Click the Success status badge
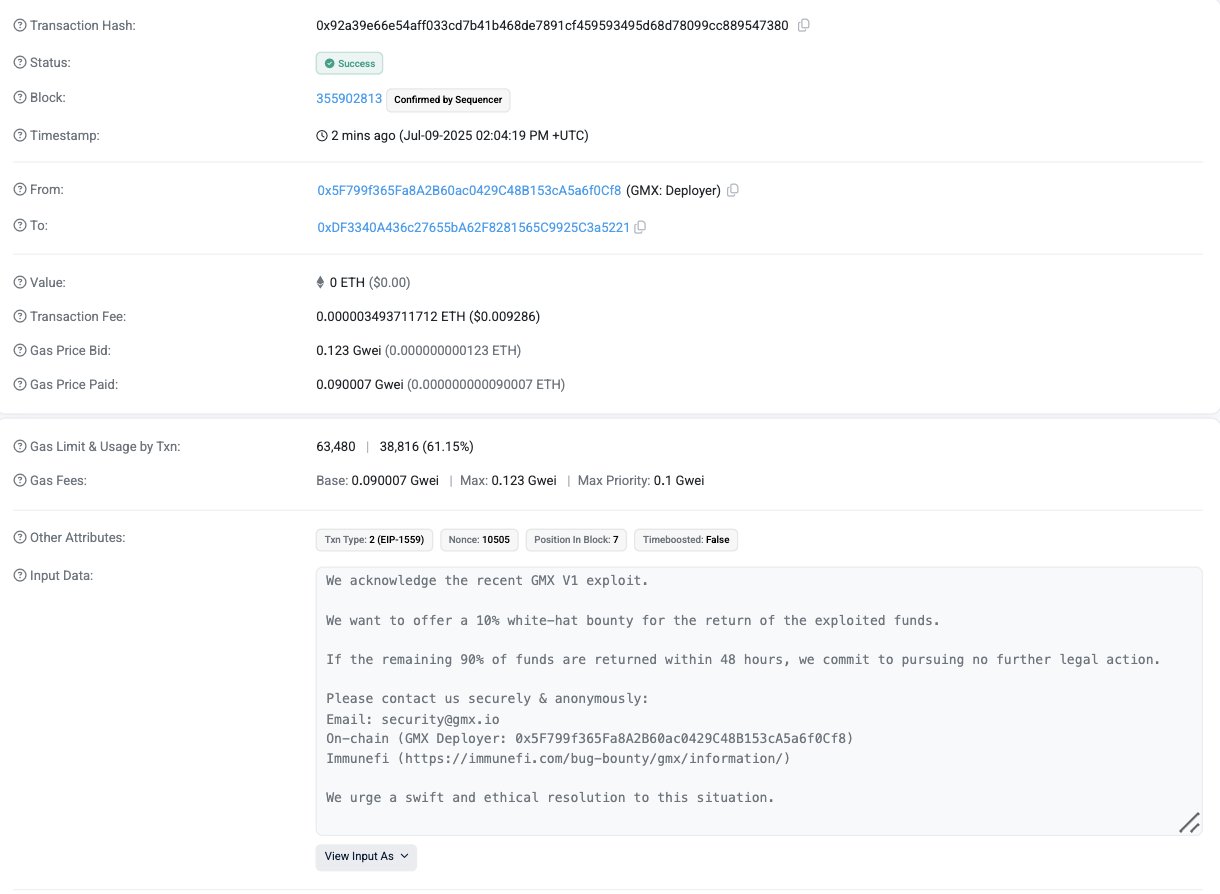 pos(350,63)
